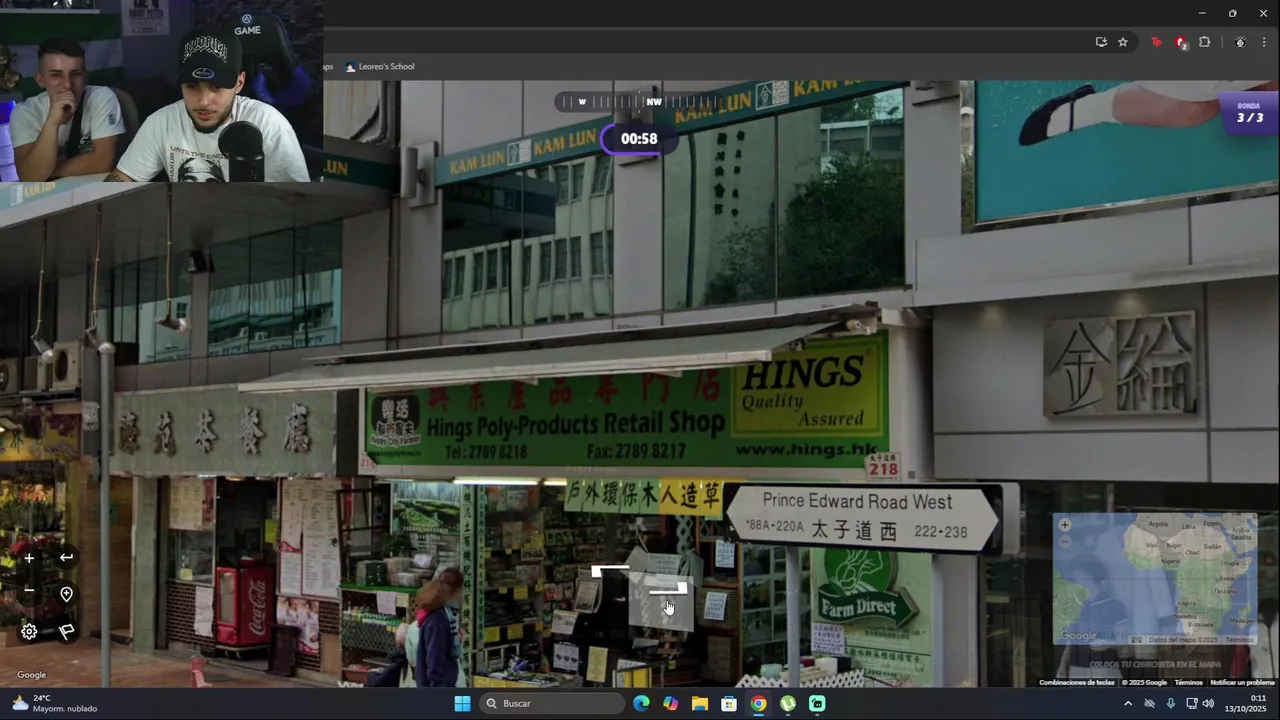Open Términos link inside the mini-map
The image size is (1280, 720).
pos(1238,640)
